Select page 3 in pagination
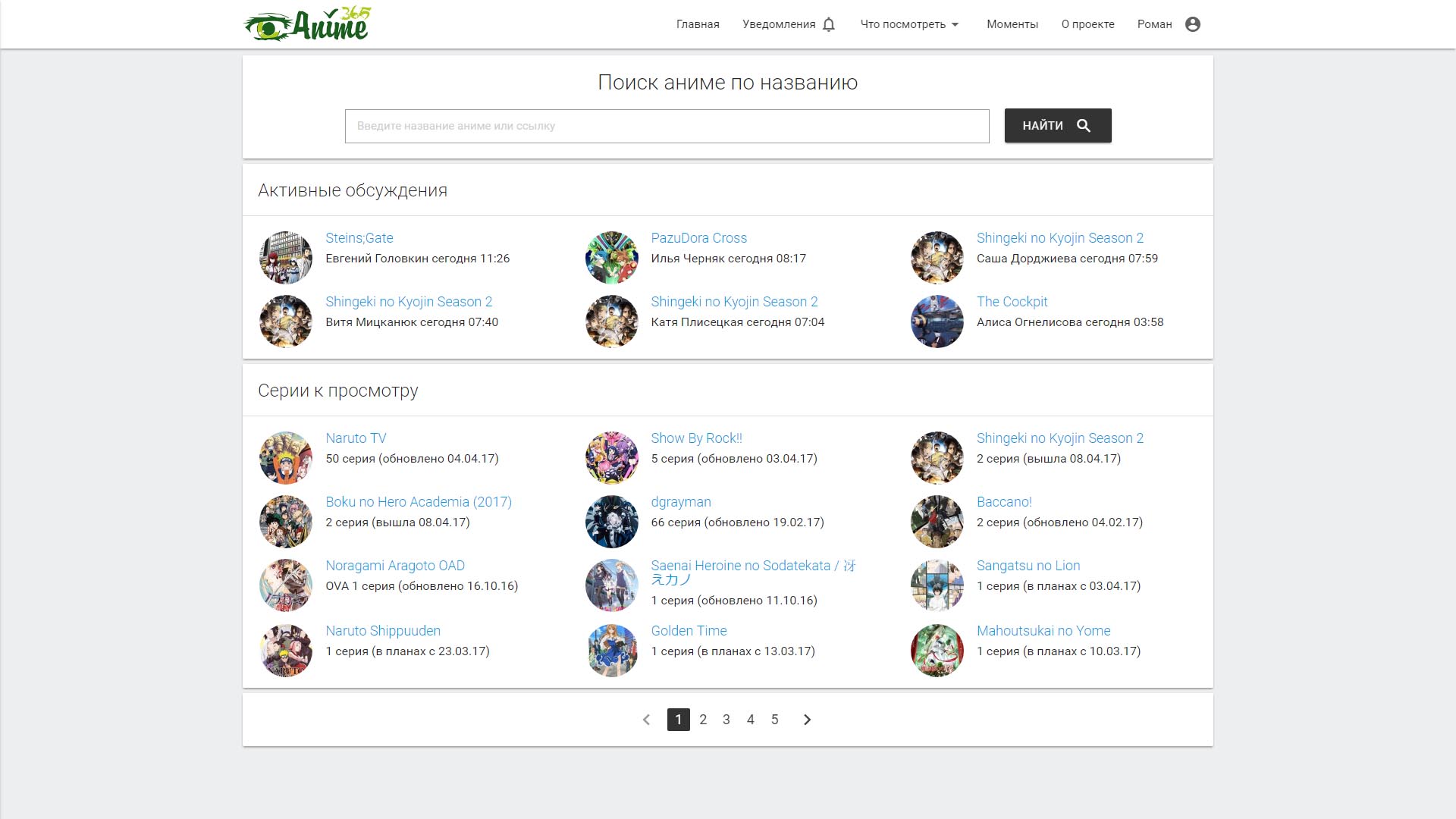The height and width of the screenshot is (819, 1456). pos(726,720)
